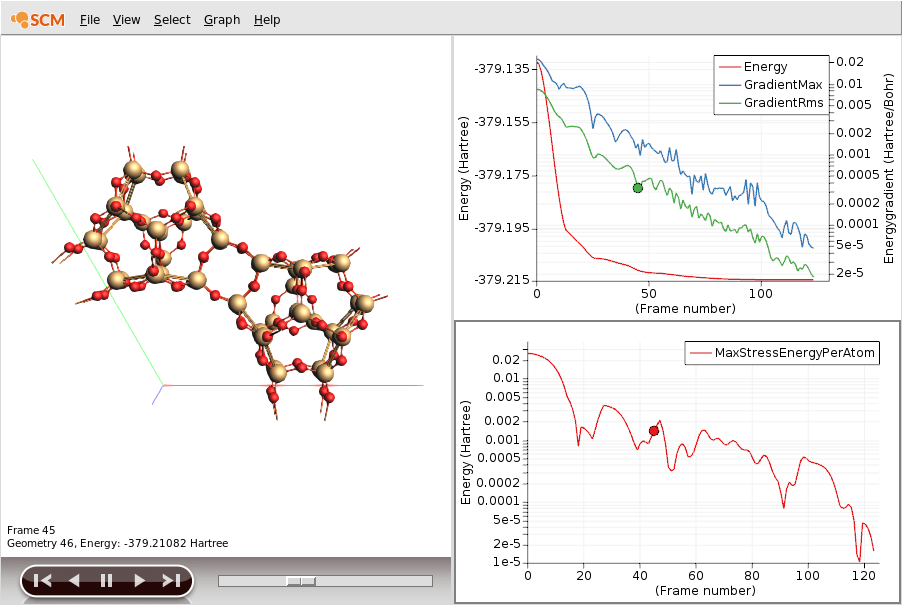Click the 120 tick in bottom graph

[863, 575]
